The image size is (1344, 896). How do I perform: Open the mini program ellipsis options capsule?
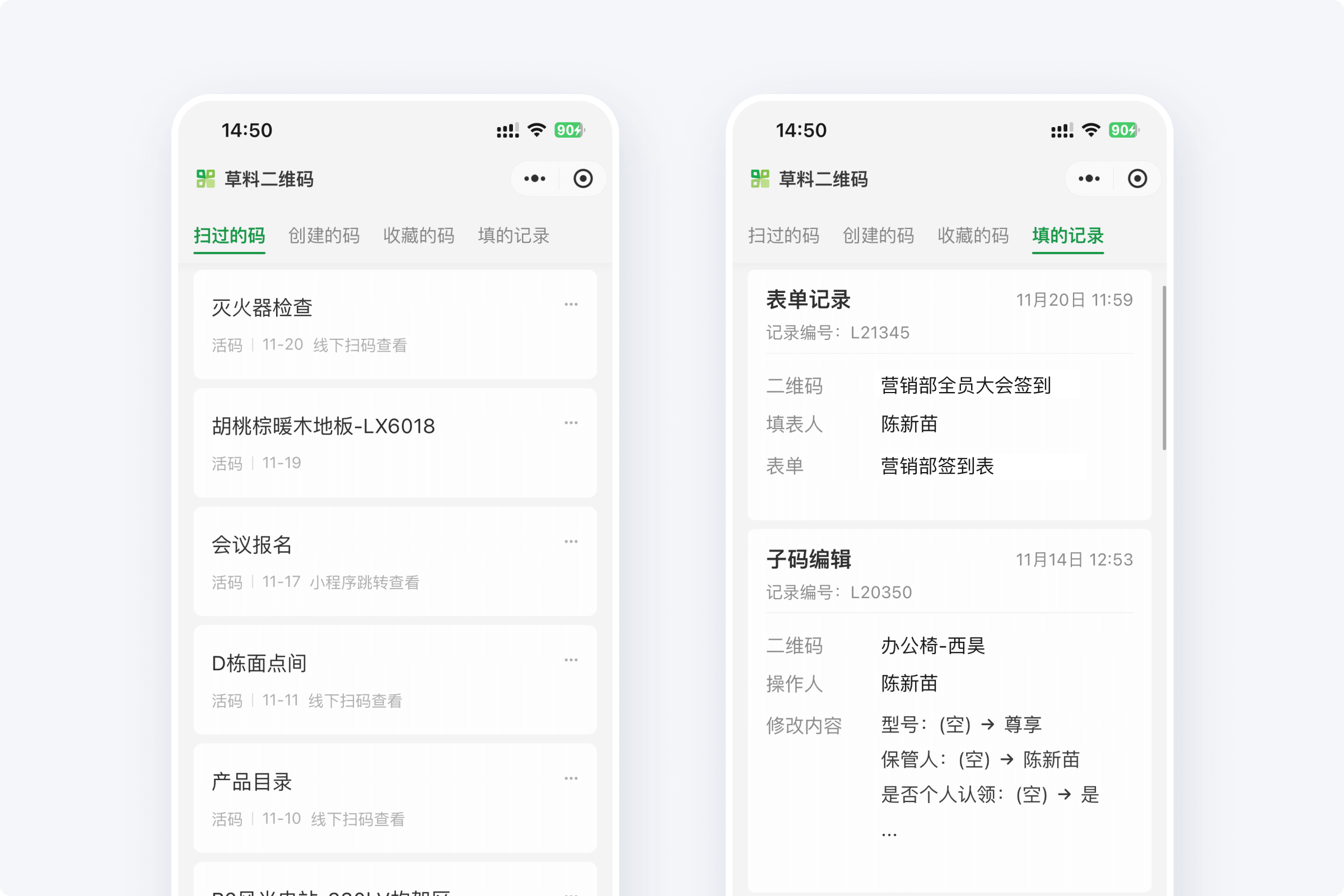pyautogui.click(x=534, y=179)
